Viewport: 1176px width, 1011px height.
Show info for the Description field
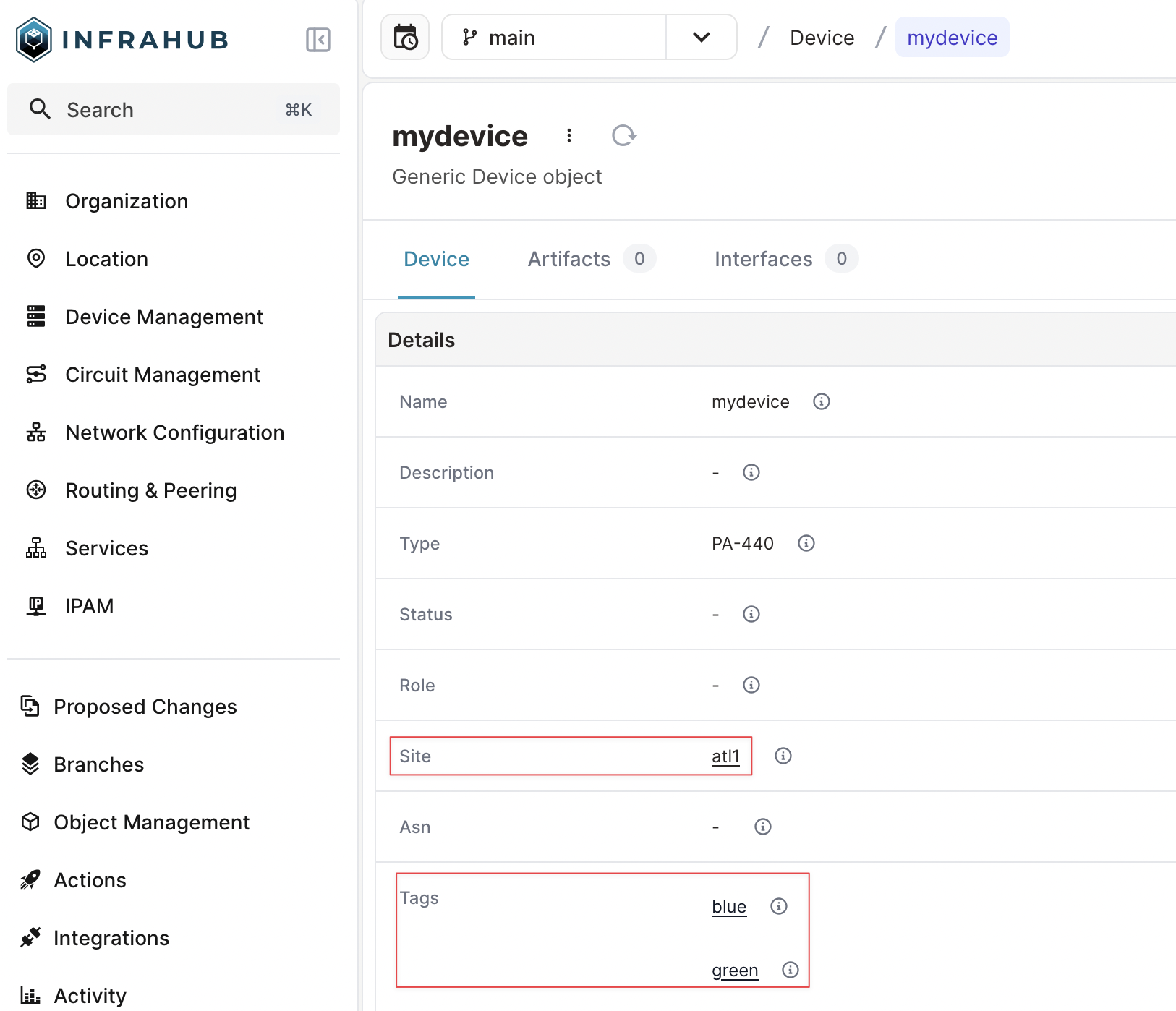(751, 472)
